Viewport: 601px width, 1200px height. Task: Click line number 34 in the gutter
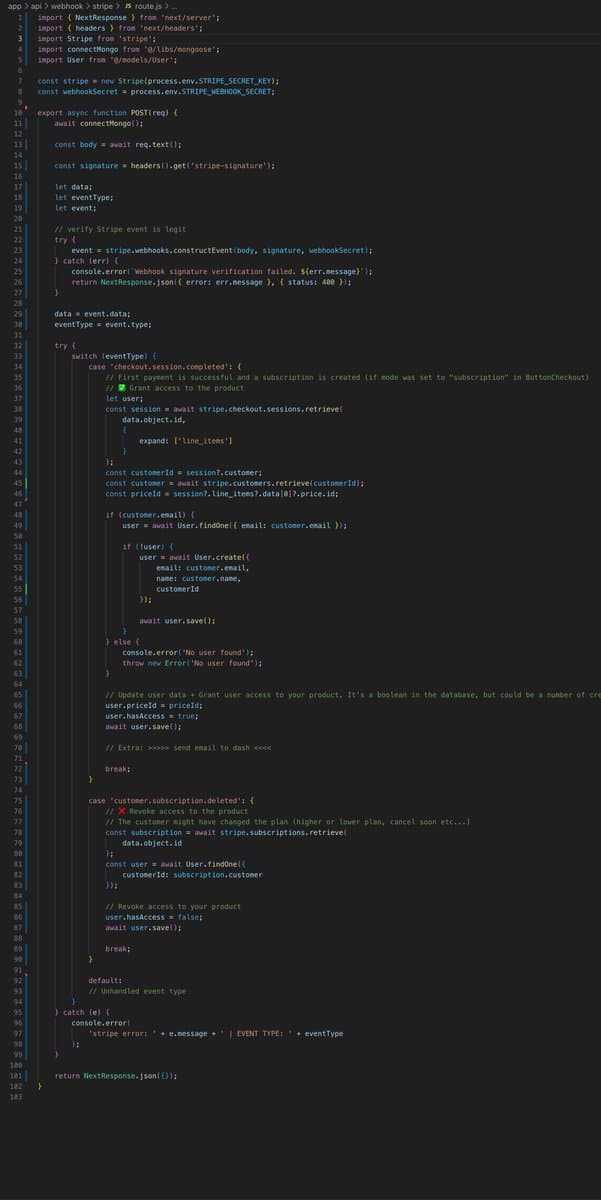point(19,366)
